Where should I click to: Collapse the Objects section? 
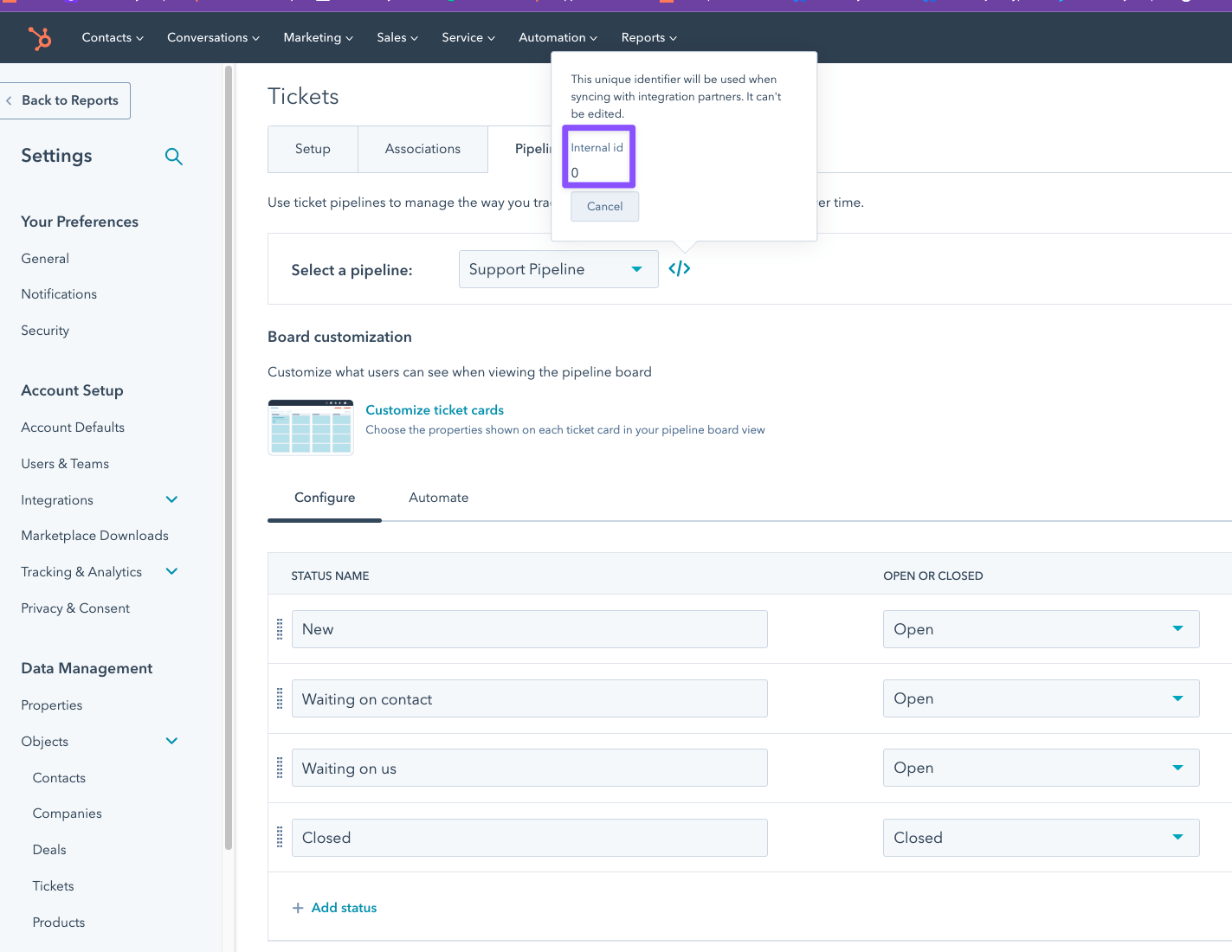tap(171, 741)
